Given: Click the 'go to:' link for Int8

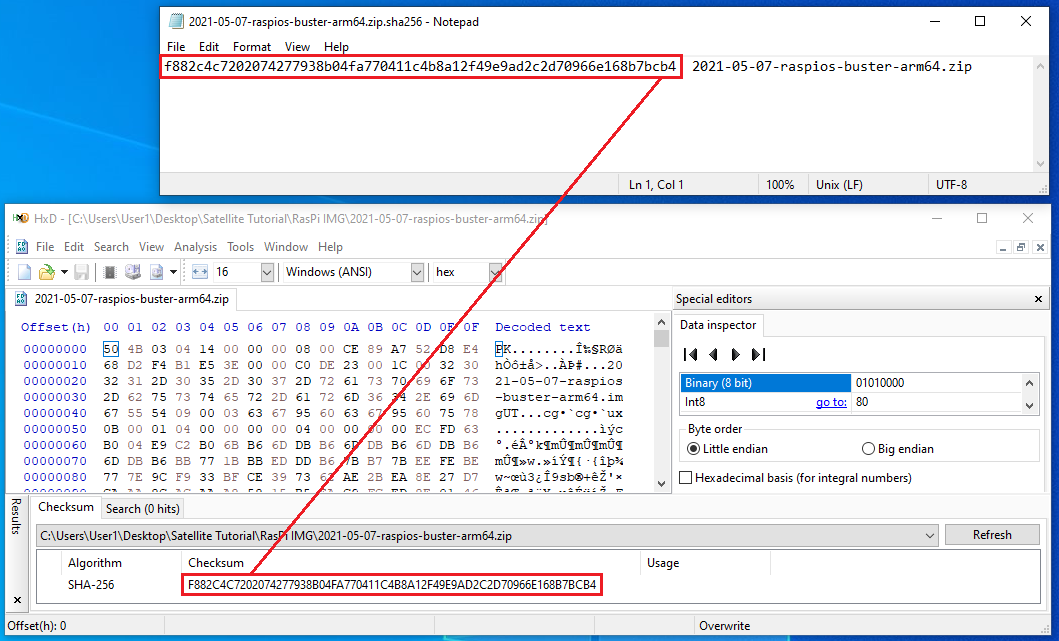Looking at the screenshot, I should 831,402.
